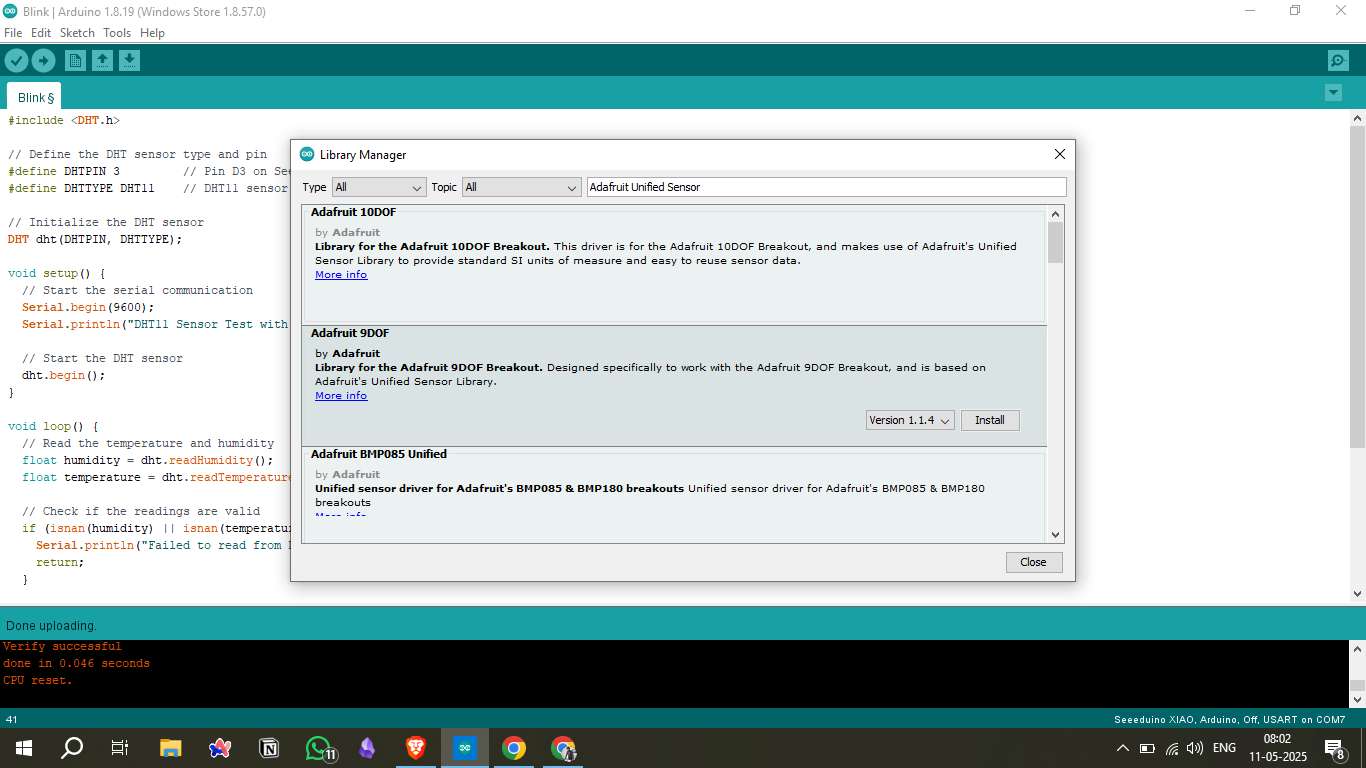Open Notion from the taskbar
1366x768 pixels.
pos(269,748)
